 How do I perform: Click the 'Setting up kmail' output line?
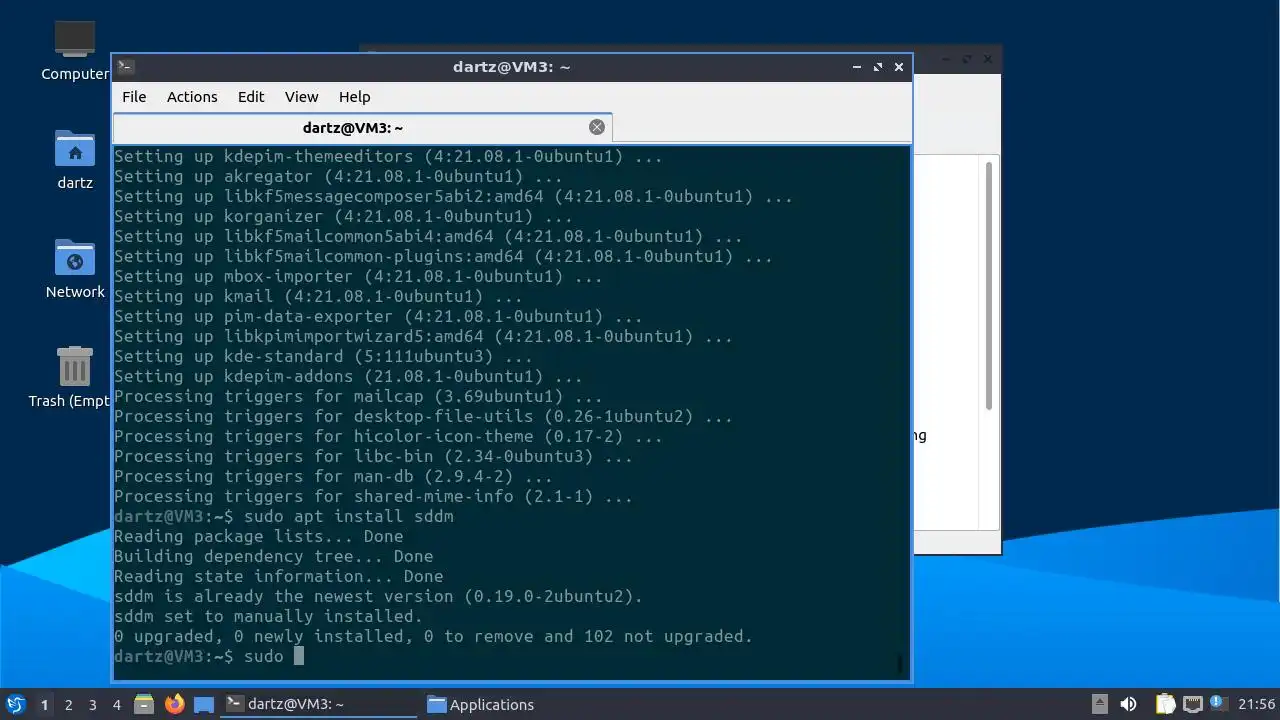point(318,296)
